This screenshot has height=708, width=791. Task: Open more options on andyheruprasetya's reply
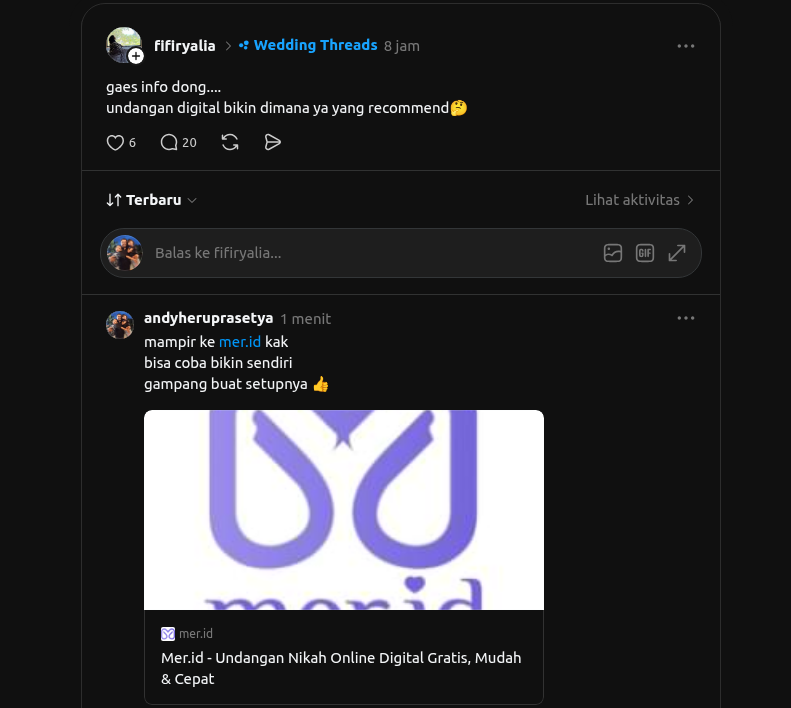(x=686, y=318)
